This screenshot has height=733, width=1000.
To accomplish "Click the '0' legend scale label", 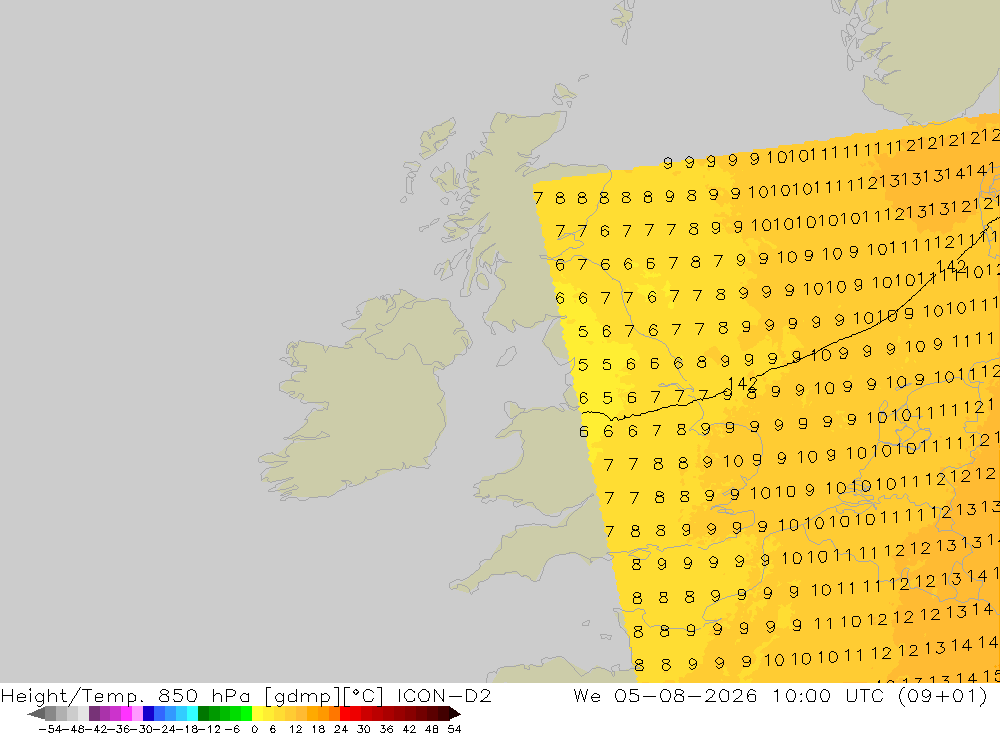I will (x=254, y=729).
